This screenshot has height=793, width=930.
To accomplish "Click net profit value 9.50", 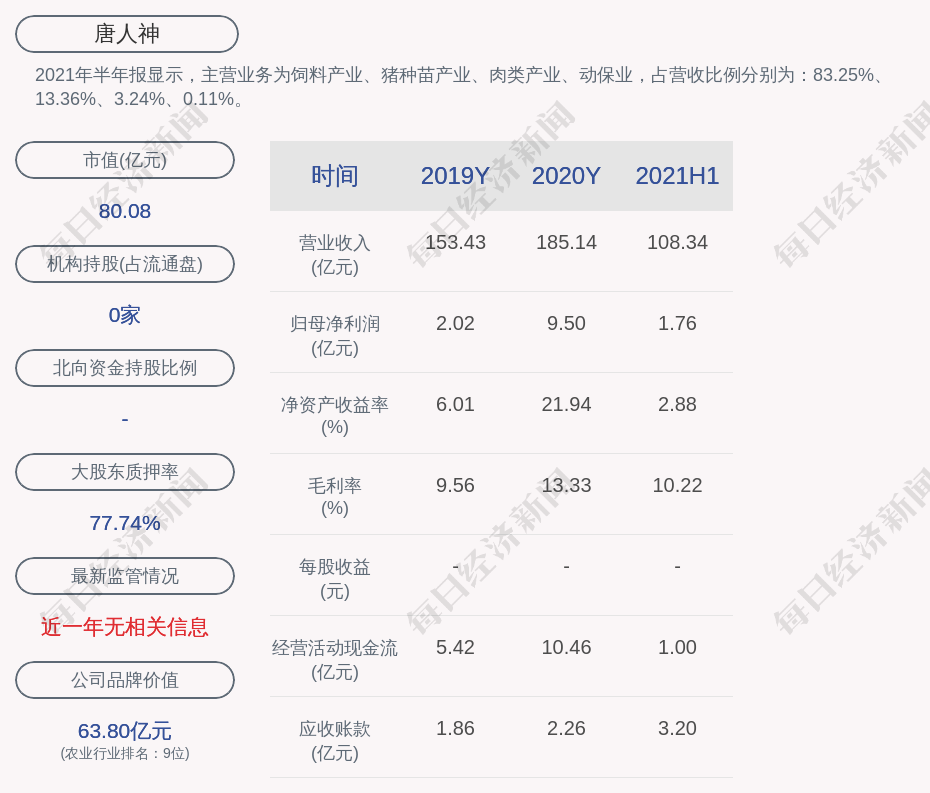I will point(566,324).
